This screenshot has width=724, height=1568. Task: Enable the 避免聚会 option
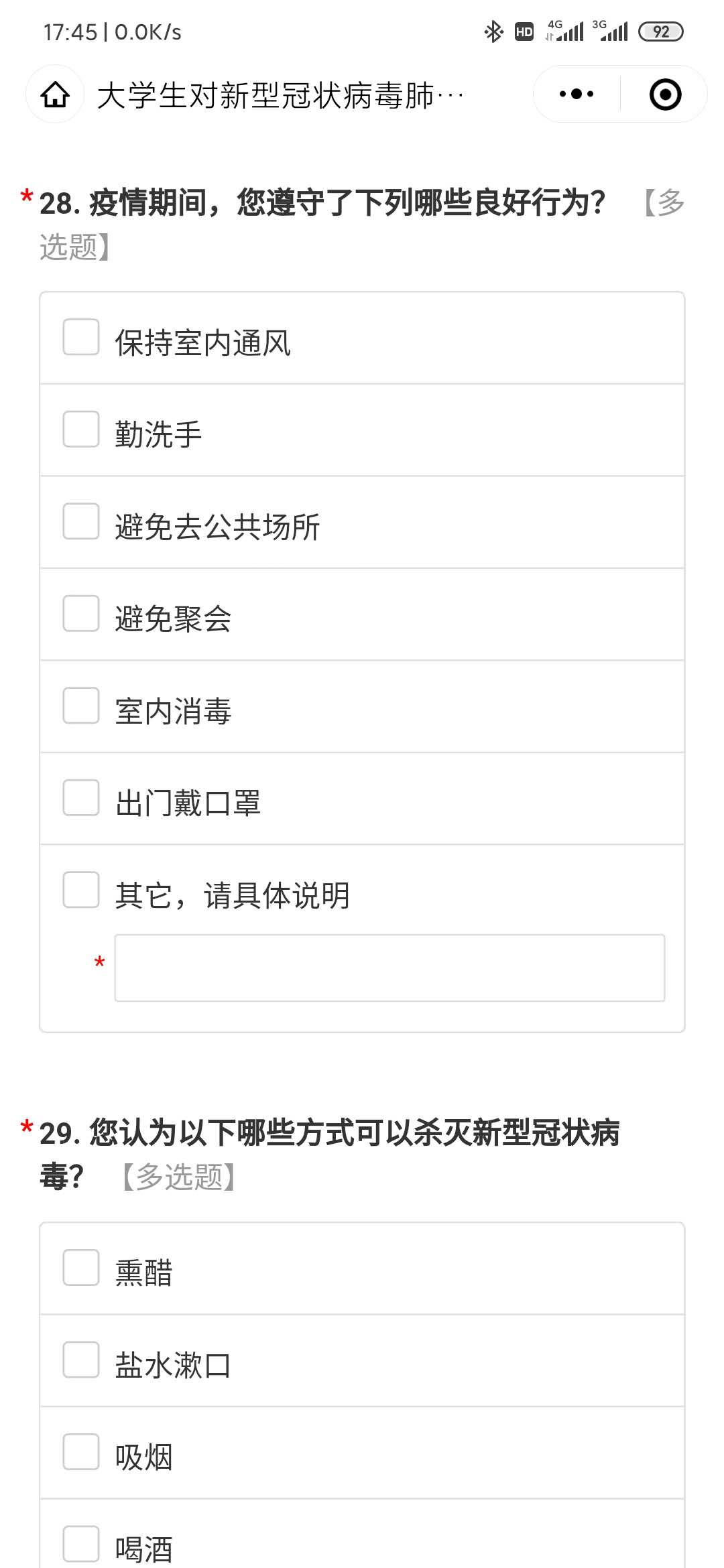click(81, 613)
